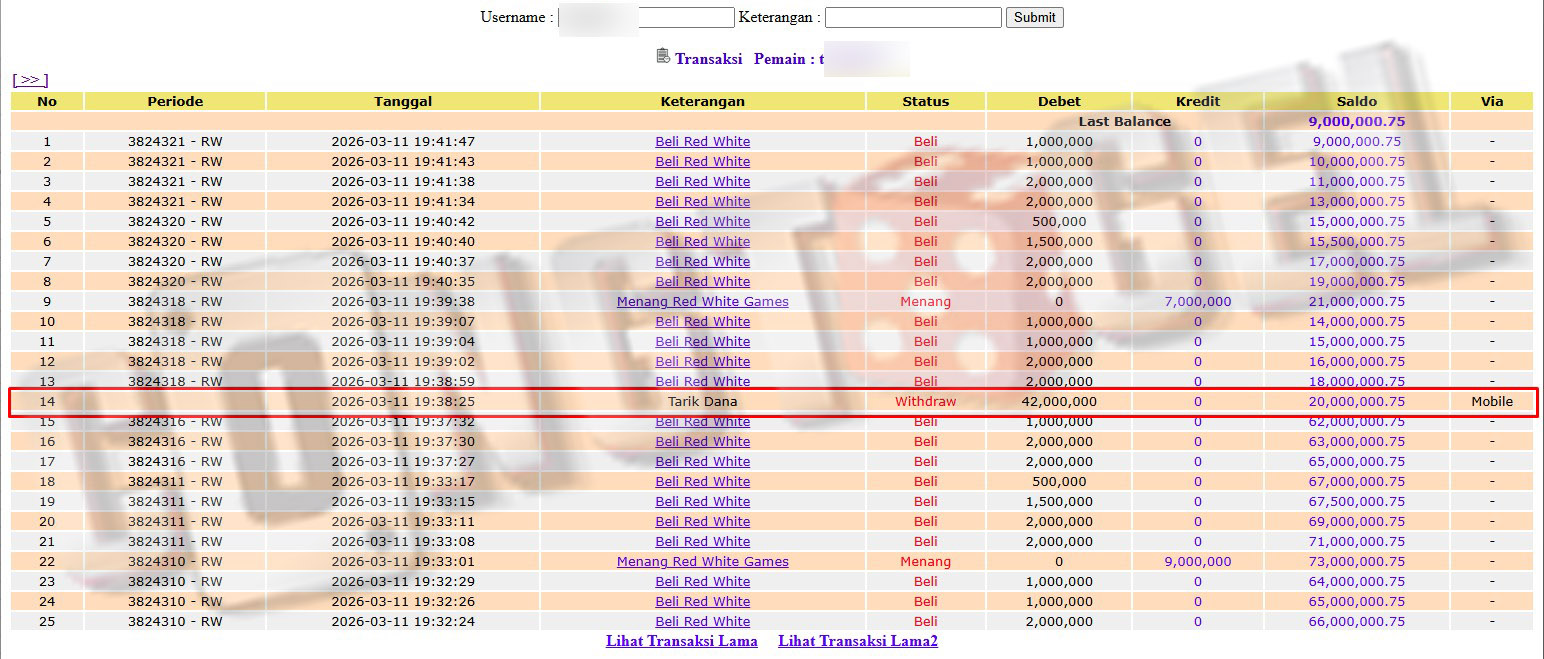This screenshot has width=1544, height=659.
Task: Open Lihat Transaksi Lama2 link
Action: 857,641
